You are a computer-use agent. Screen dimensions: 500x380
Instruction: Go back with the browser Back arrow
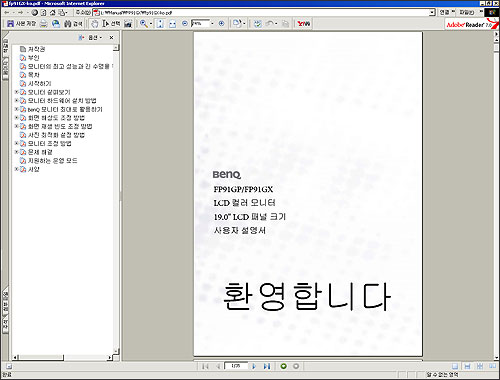tap(7, 12)
